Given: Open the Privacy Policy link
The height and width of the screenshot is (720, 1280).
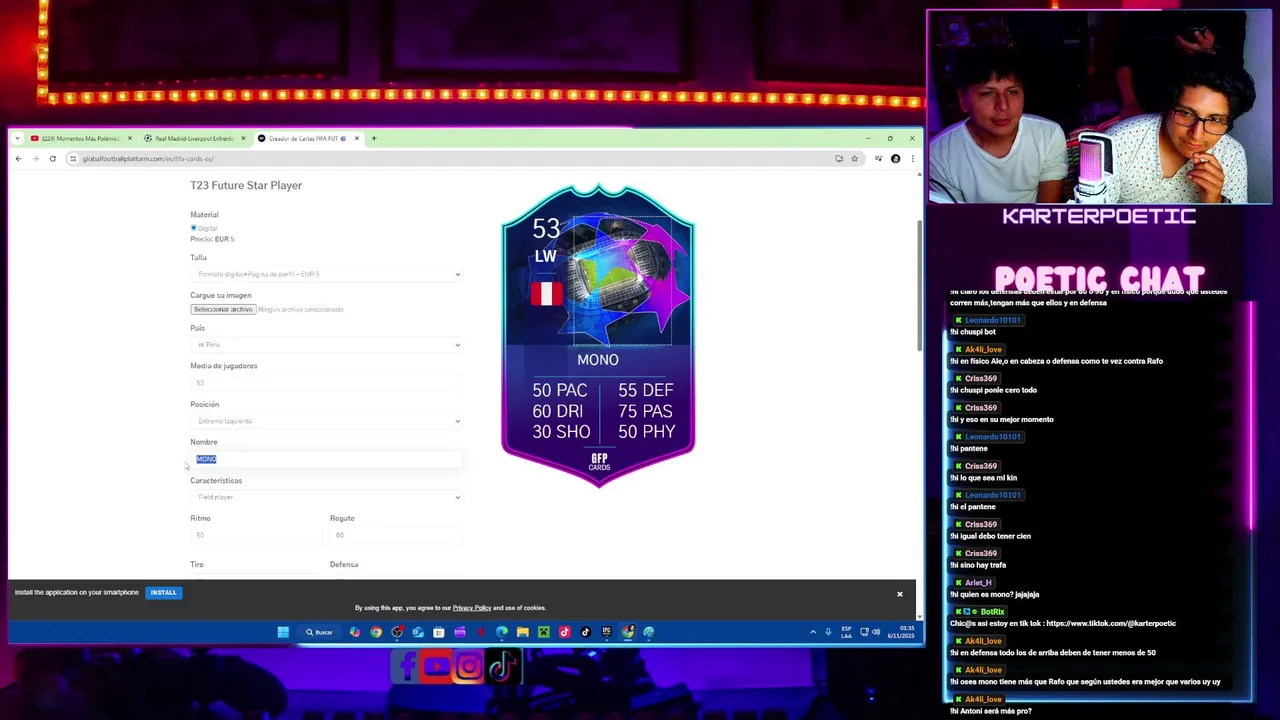Looking at the screenshot, I should [471, 608].
